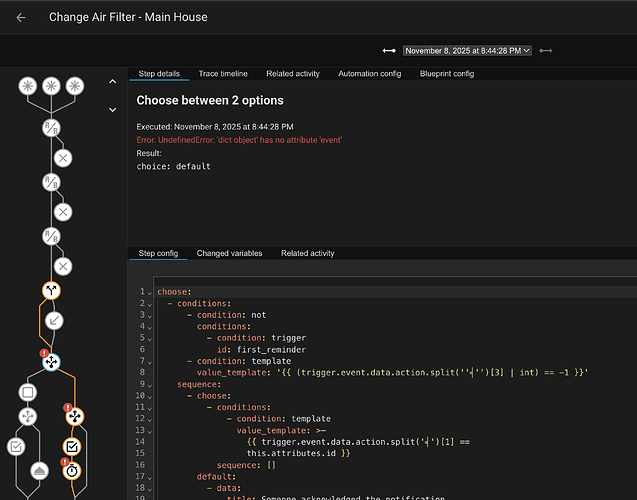The width and height of the screenshot is (637, 500).
Task: Open the trace date dropdown for November 8, 2025
Action: click(x=467, y=50)
